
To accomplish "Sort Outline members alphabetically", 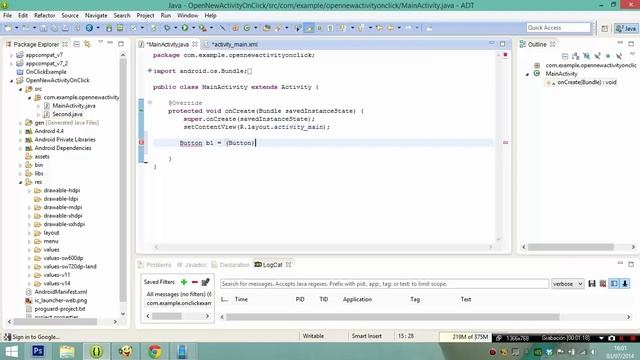I will coord(576,56).
